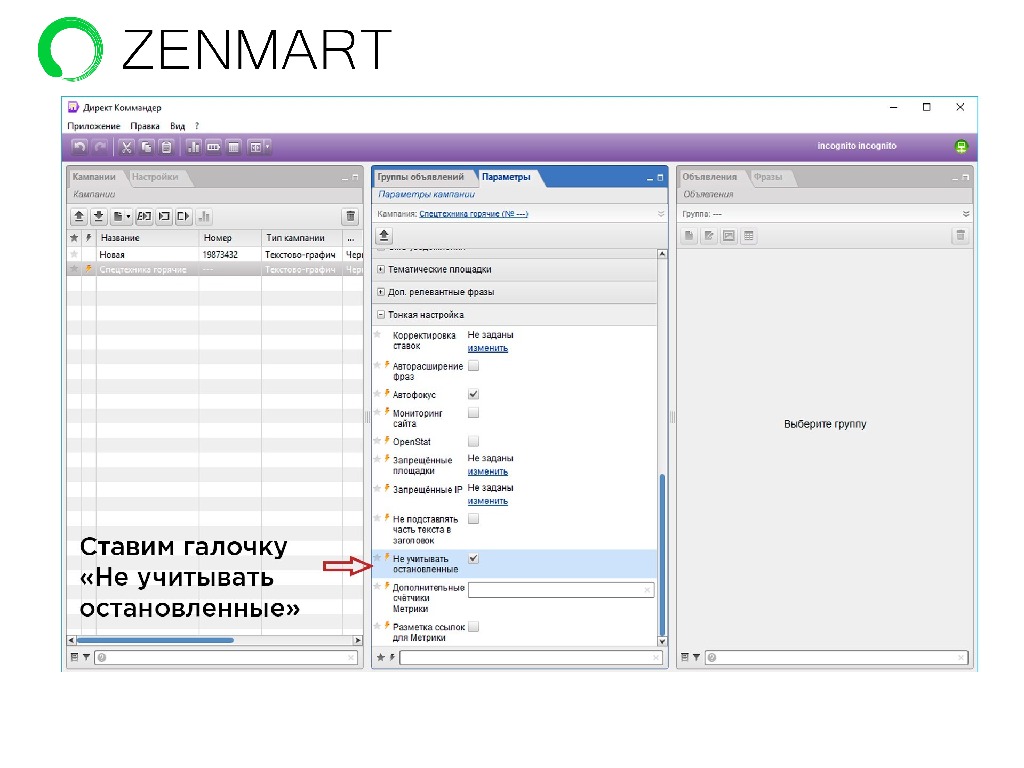Toggle the star next to Корректировка ставок
The height and width of the screenshot is (768, 1024).
pos(377,334)
